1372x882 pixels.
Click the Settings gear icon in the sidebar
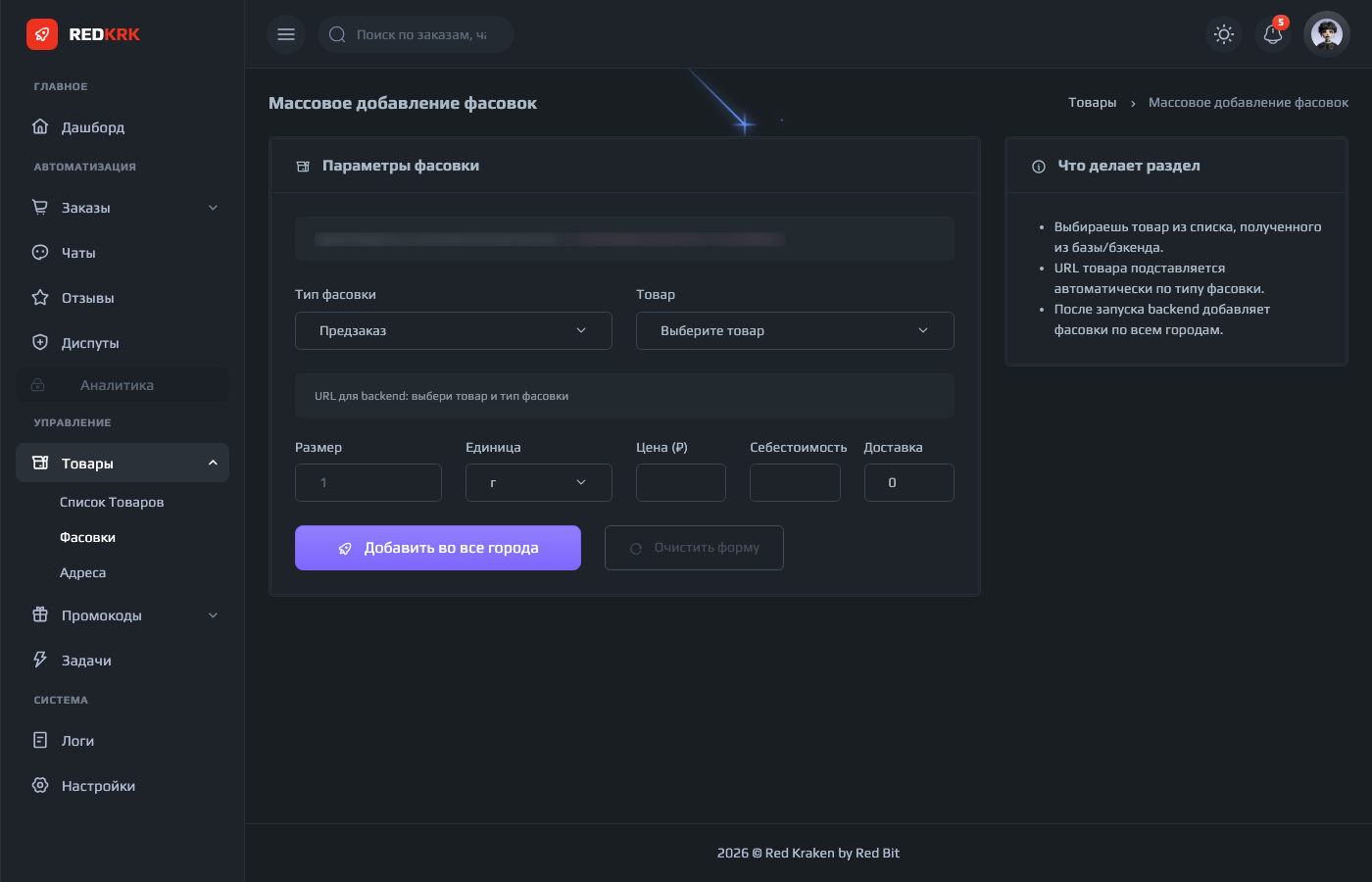click(x=40, y=785)
